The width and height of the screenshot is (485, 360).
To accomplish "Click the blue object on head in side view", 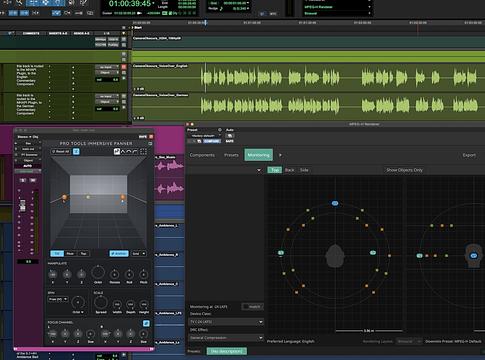I will [x=473, y=256].
